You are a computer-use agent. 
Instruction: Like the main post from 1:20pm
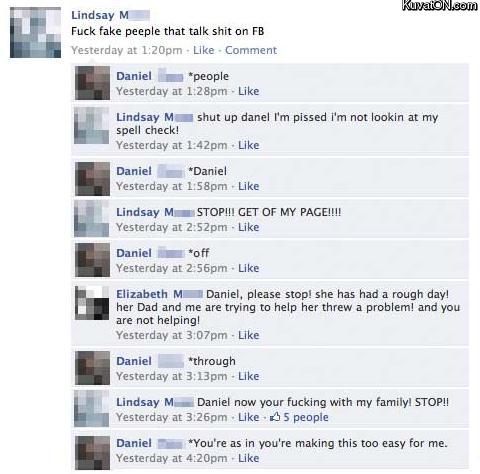[203, 50]
